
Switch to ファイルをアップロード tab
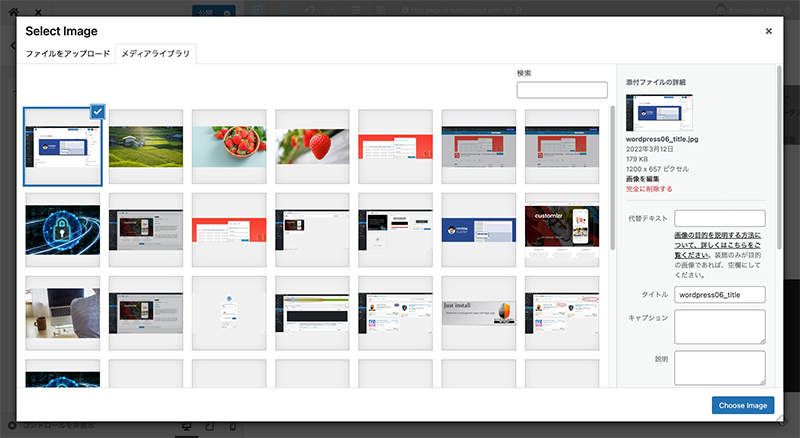pyautogui.click(x=68, y=54)
